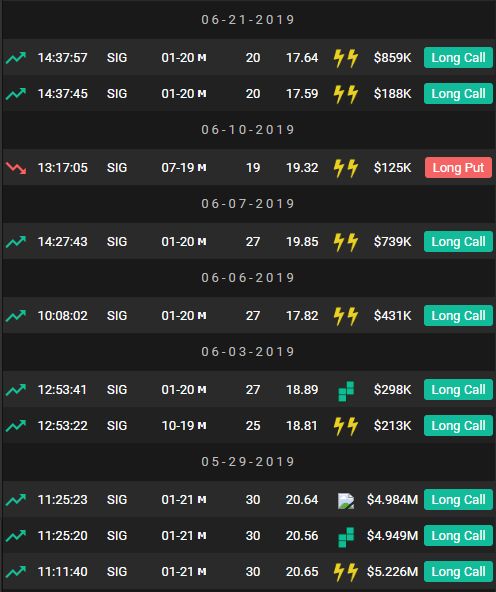Click the broken image icon for the $4.984M trade
Image resolution: width=496 pixels, height=592 pixels.
346,501
